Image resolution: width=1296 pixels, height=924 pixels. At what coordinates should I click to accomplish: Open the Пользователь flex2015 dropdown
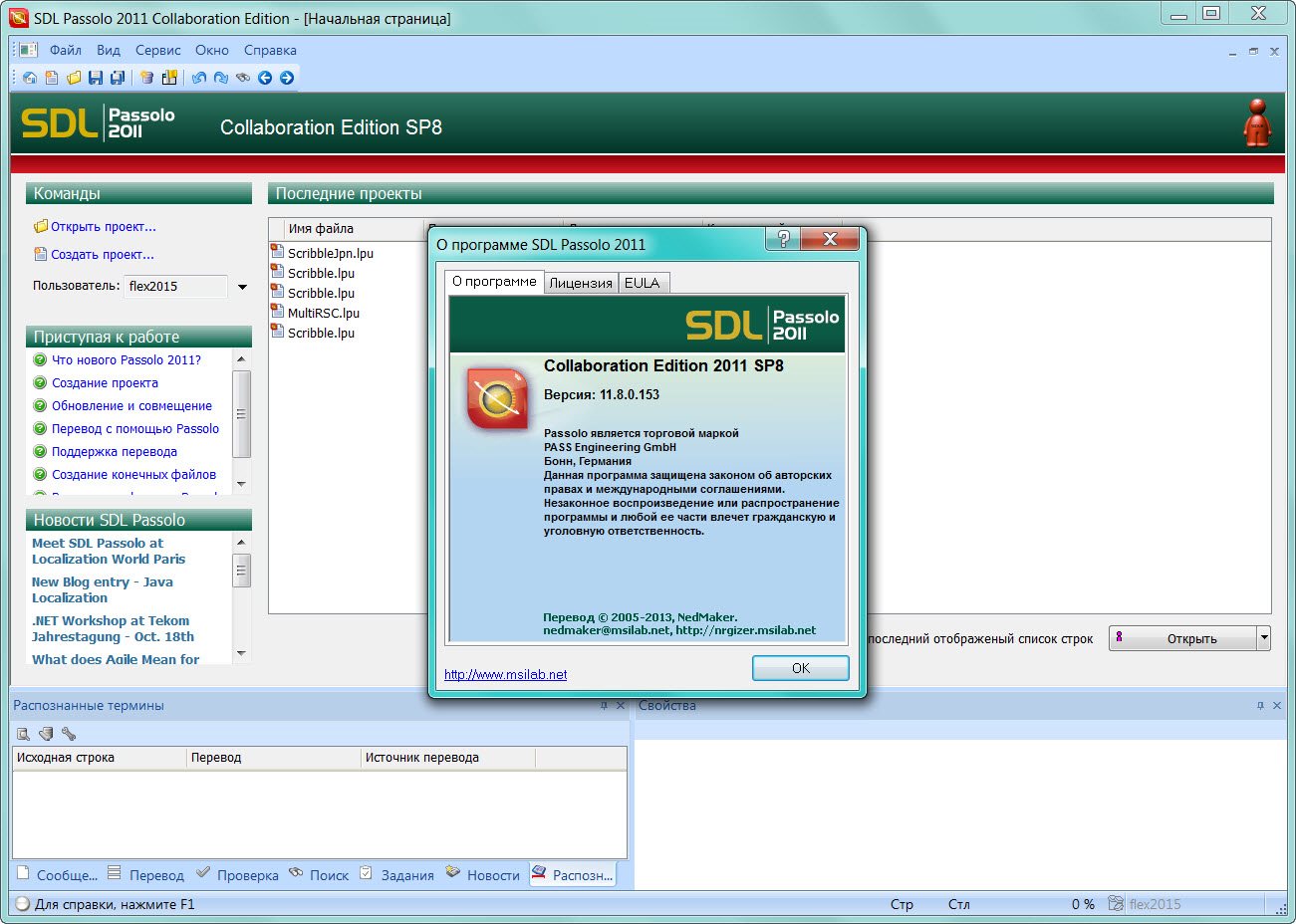coord(242,287)
